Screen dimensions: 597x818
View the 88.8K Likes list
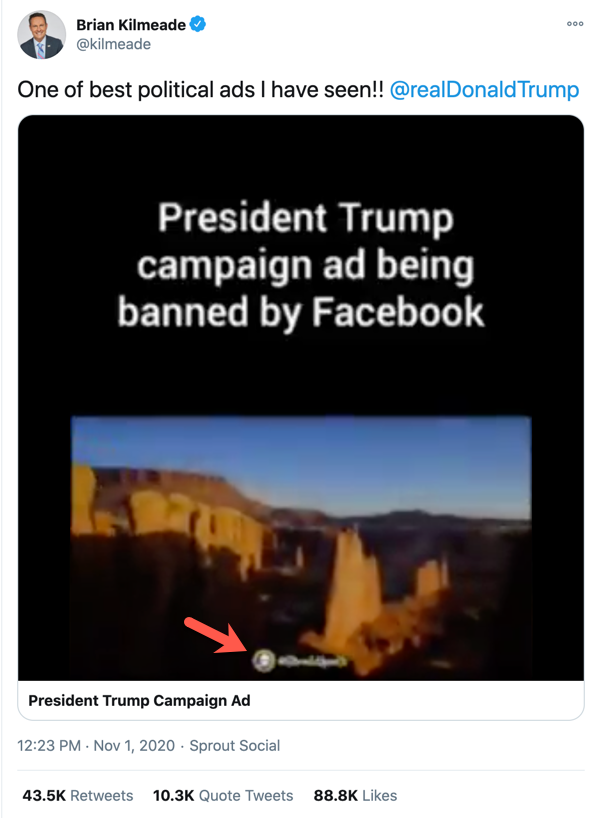(x=355, y=796)
